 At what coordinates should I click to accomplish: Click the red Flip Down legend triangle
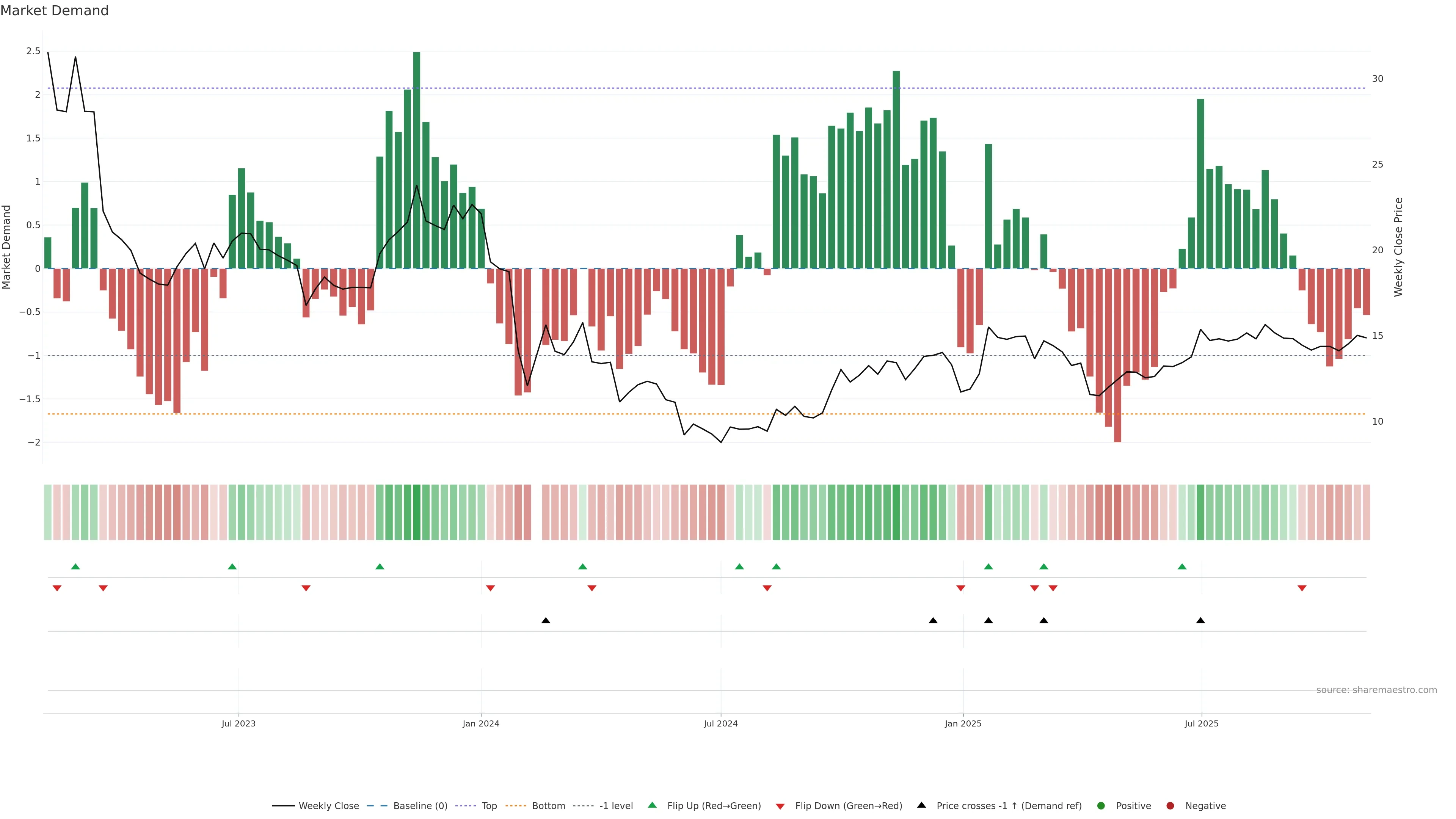[x=780, y=806]
